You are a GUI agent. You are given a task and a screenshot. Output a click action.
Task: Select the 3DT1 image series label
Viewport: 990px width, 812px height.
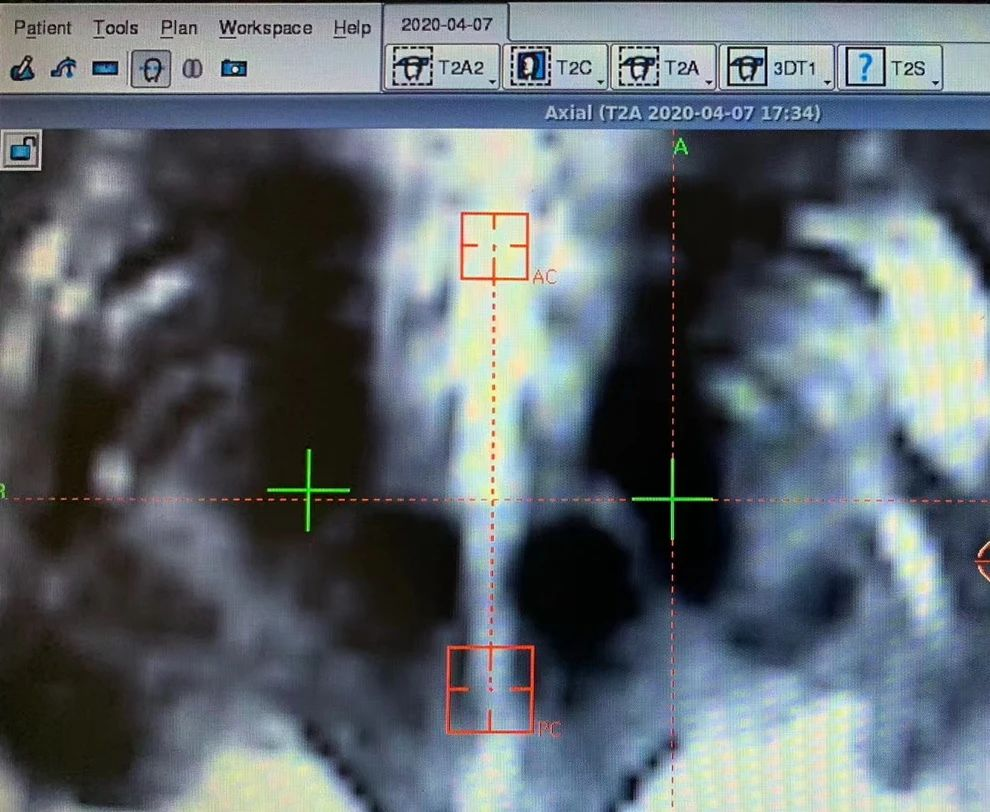click(795, 68)
